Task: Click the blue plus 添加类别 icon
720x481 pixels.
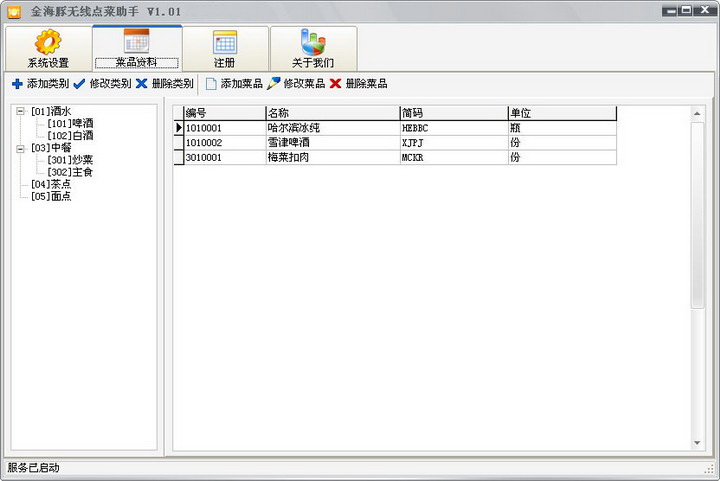Action: click(17, 84)
